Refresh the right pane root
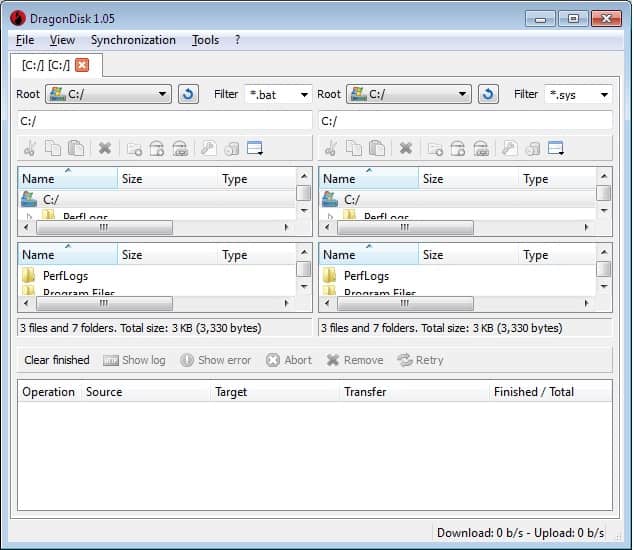 pyautogui.click(x=488, y=94)
